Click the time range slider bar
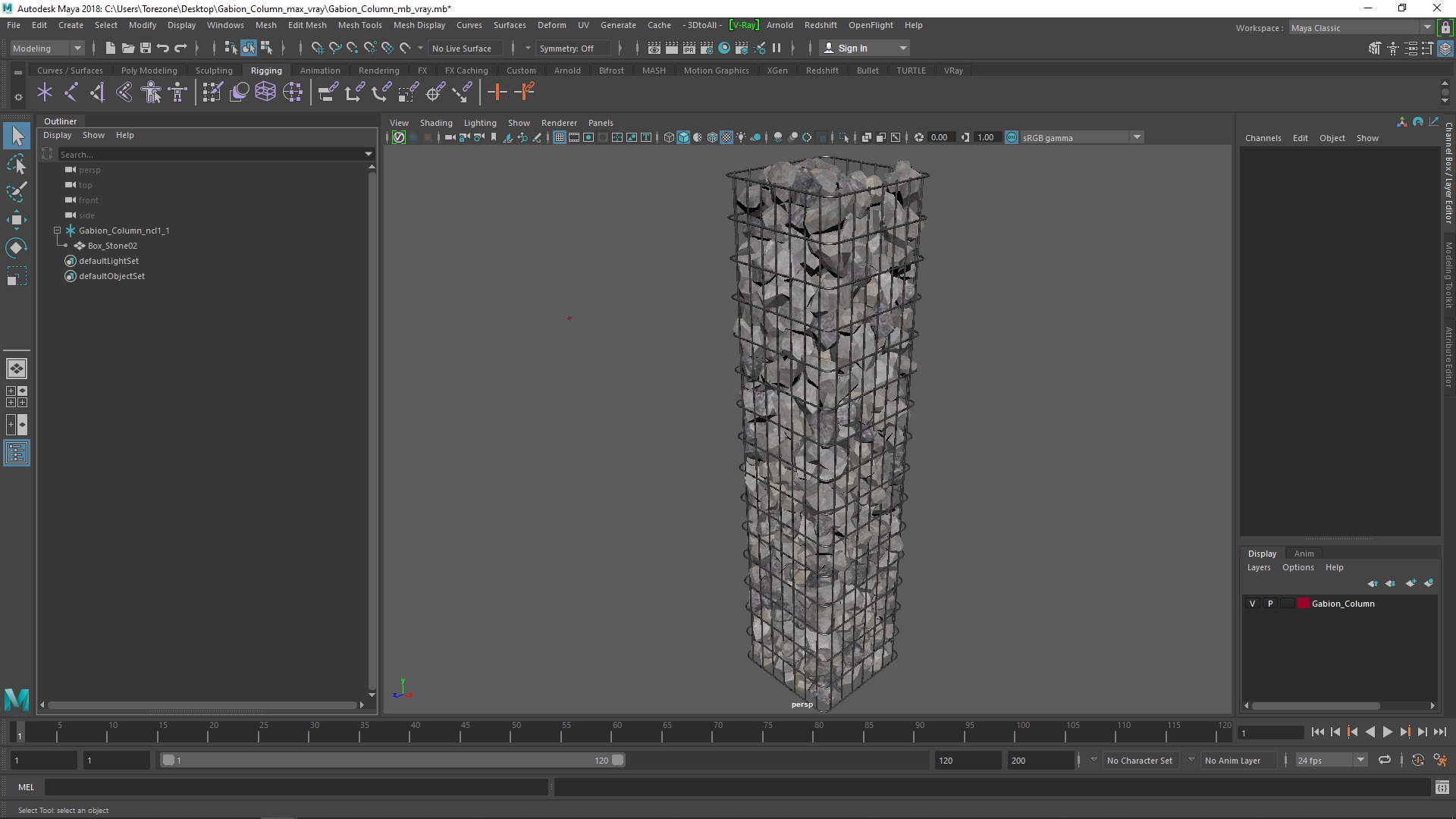Viewport: 1456px width, 819px height. click(392, 760)
